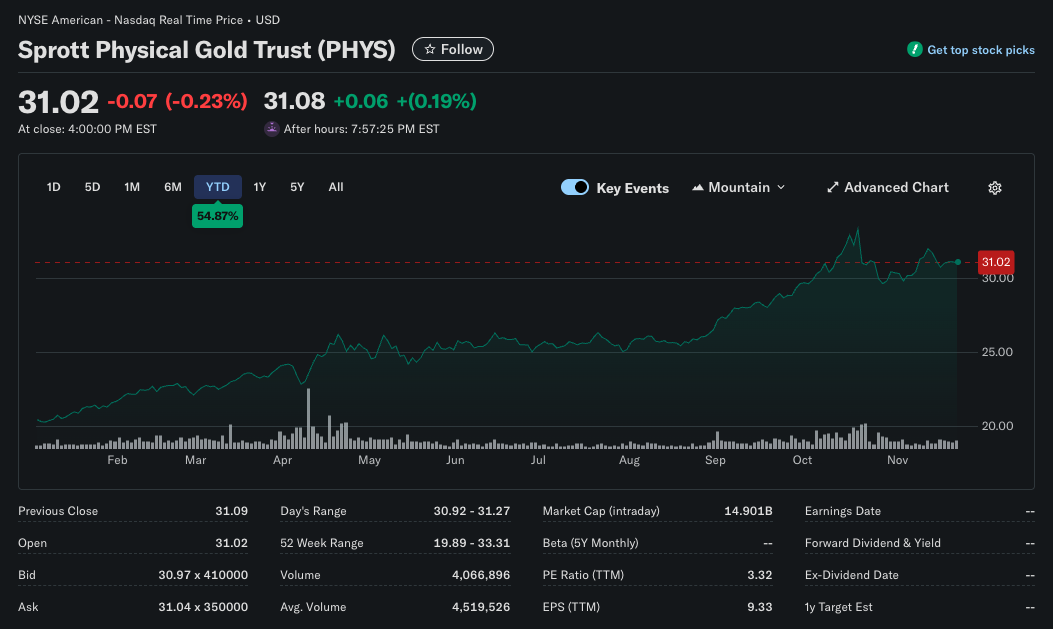Click the expand arrows icon for Advanced Chart
The width and height of the screenshot is (1053, 629).
832,188
